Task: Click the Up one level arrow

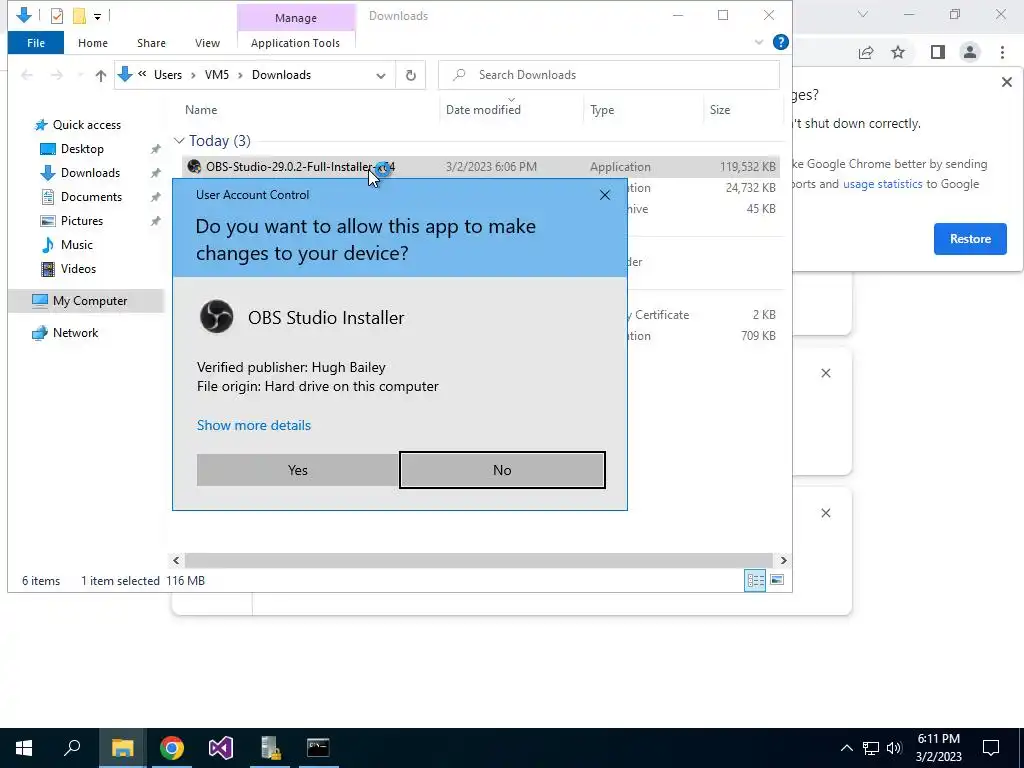Action: click(x=101, y=75)
